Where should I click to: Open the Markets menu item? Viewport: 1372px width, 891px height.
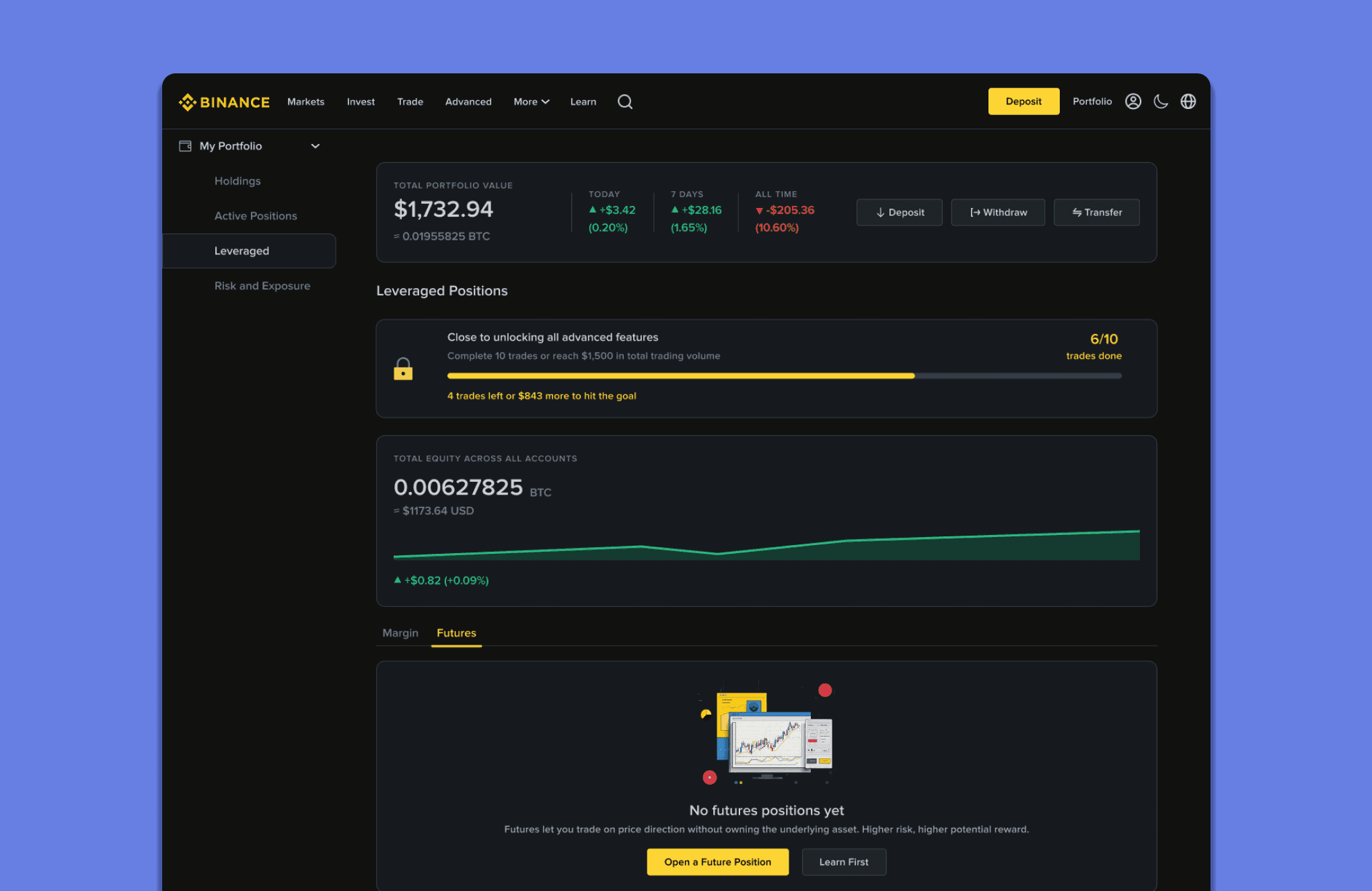(x=305, y=102)
